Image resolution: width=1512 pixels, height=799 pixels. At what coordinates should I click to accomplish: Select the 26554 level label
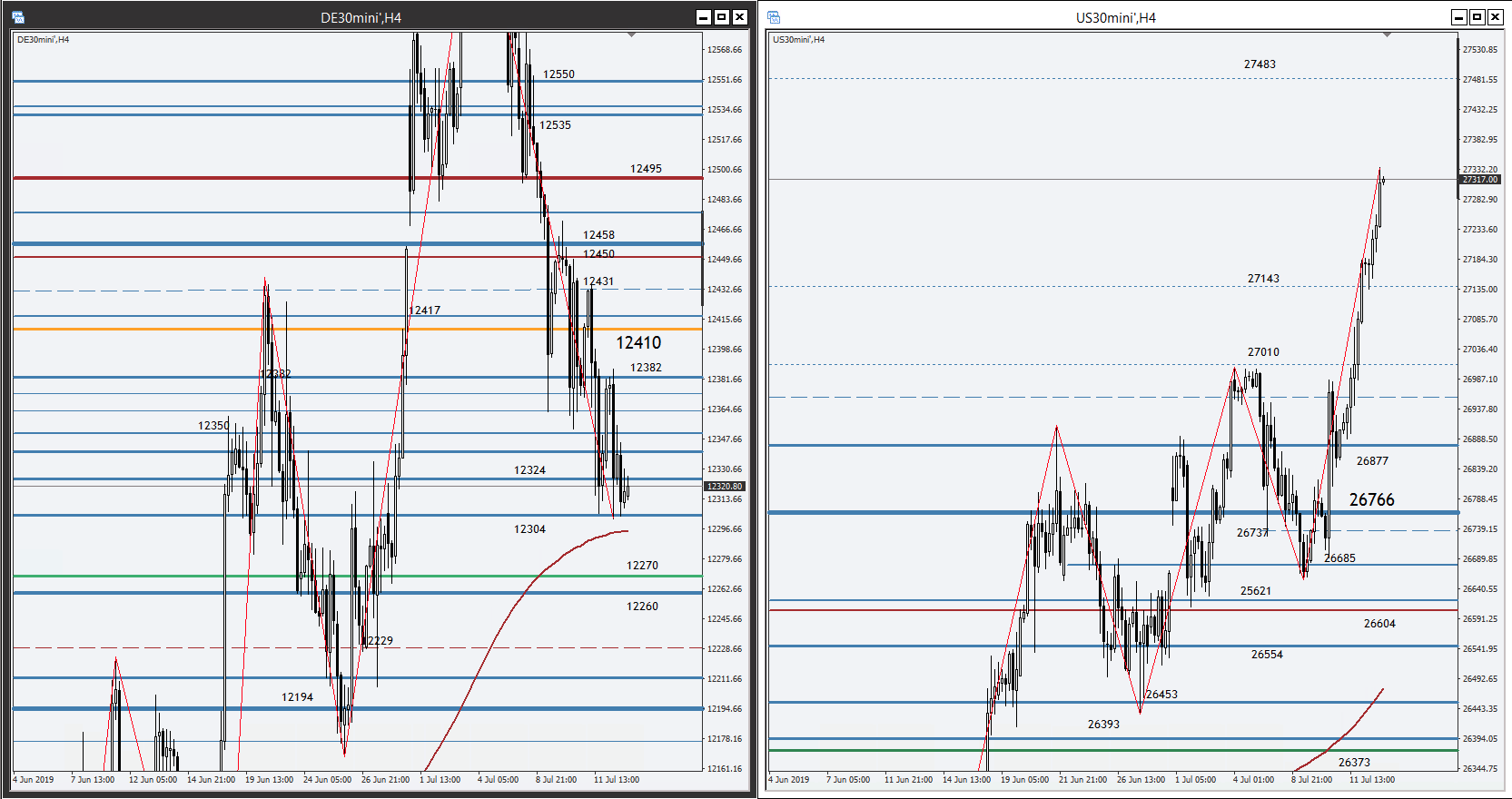point(1267,655)
